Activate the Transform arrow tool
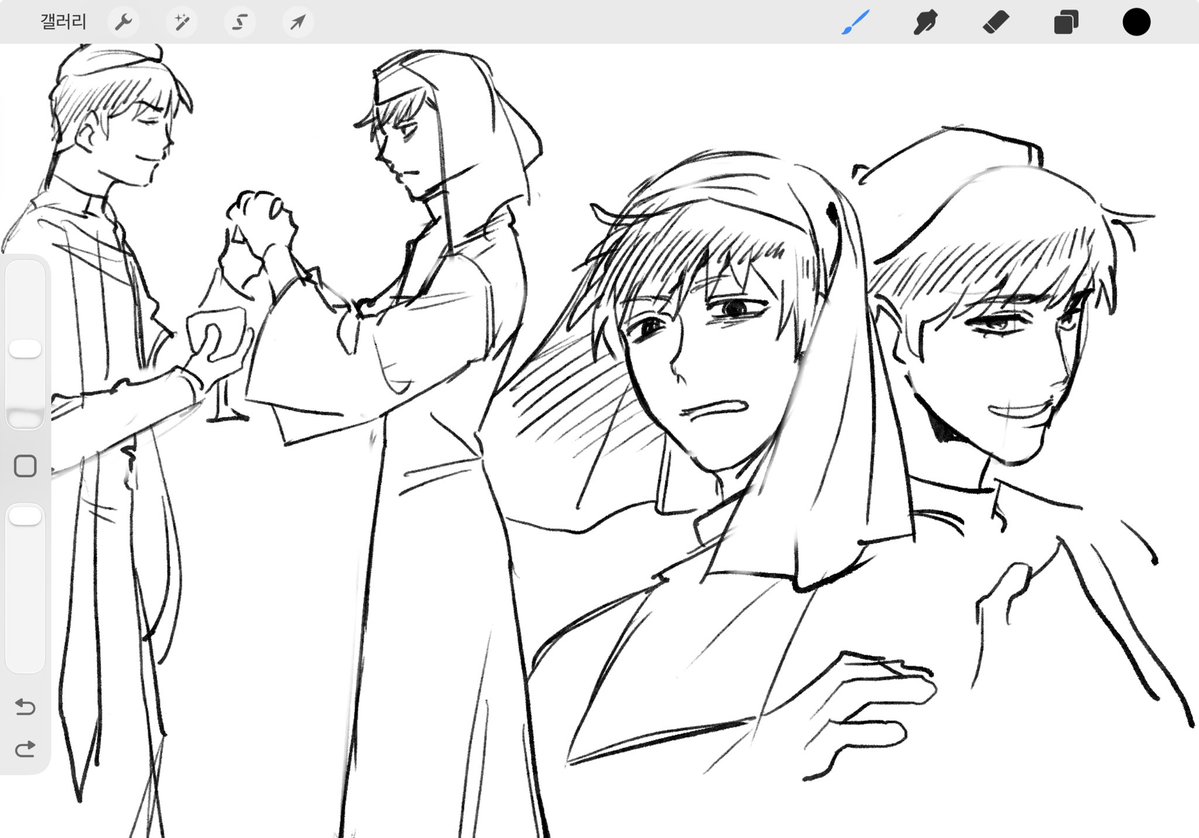Viewport: 1199px width, 838px height. point(297,22)
